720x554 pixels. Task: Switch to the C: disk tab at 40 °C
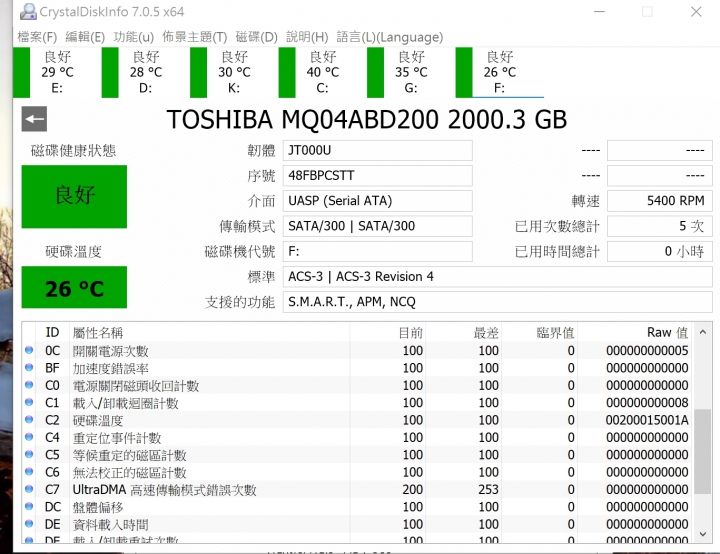tap(323, 73)
